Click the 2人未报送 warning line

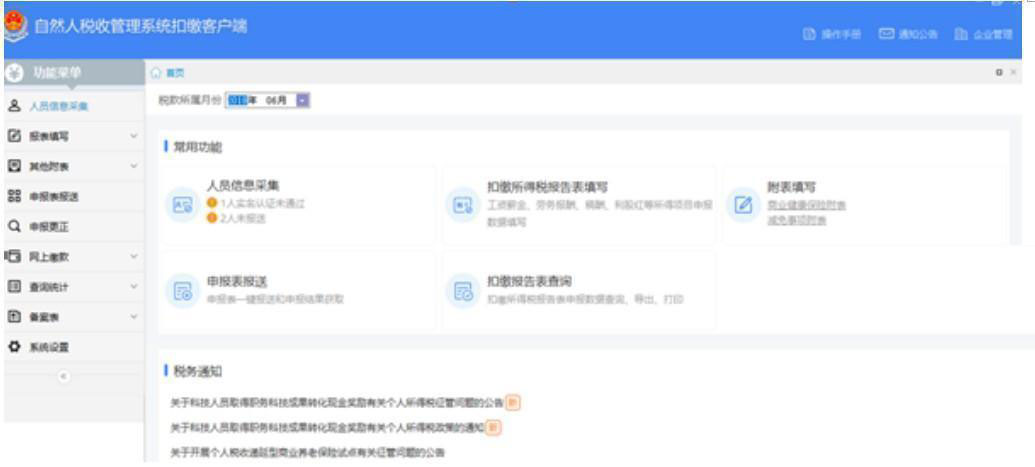pyautogui.click(x=236, y=219)
